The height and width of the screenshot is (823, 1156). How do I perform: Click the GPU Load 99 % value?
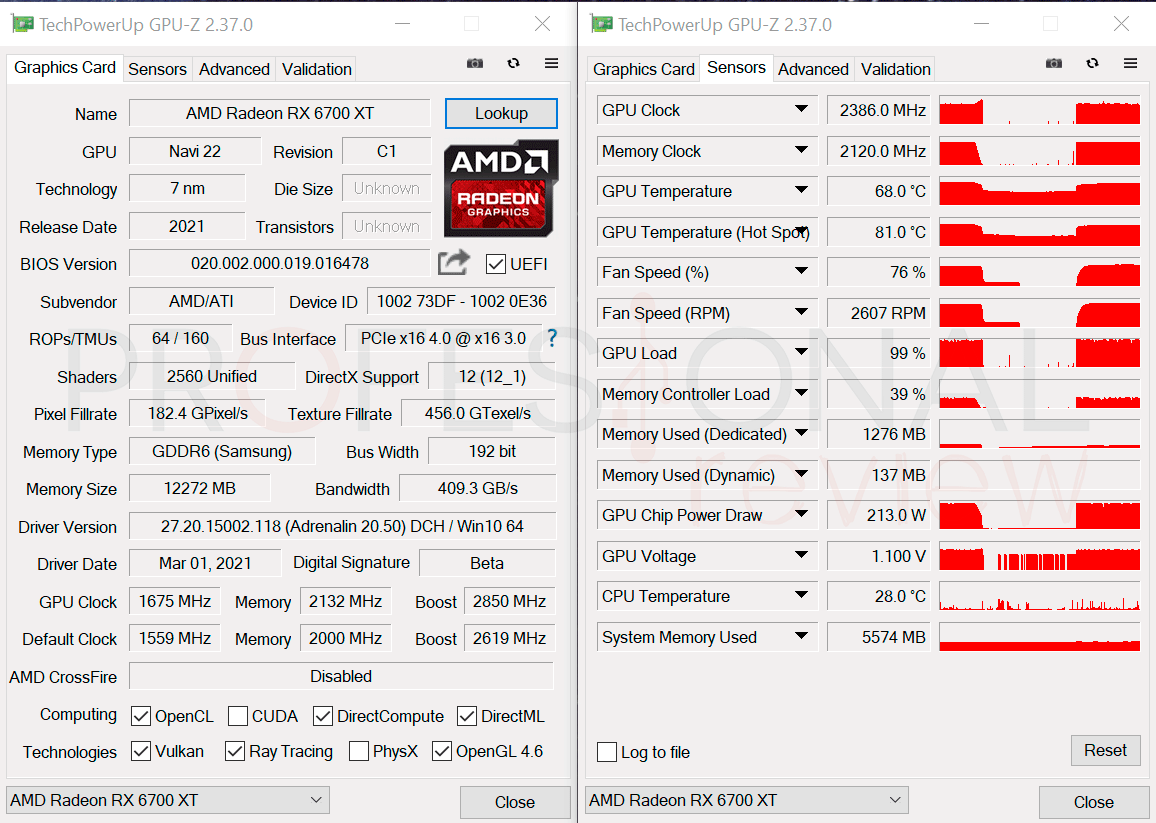coord(878,353)
